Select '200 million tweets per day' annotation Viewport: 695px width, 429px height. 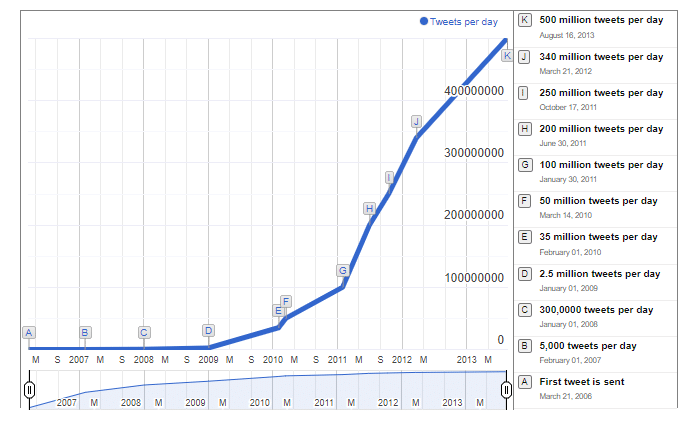(x=601, y=129)
